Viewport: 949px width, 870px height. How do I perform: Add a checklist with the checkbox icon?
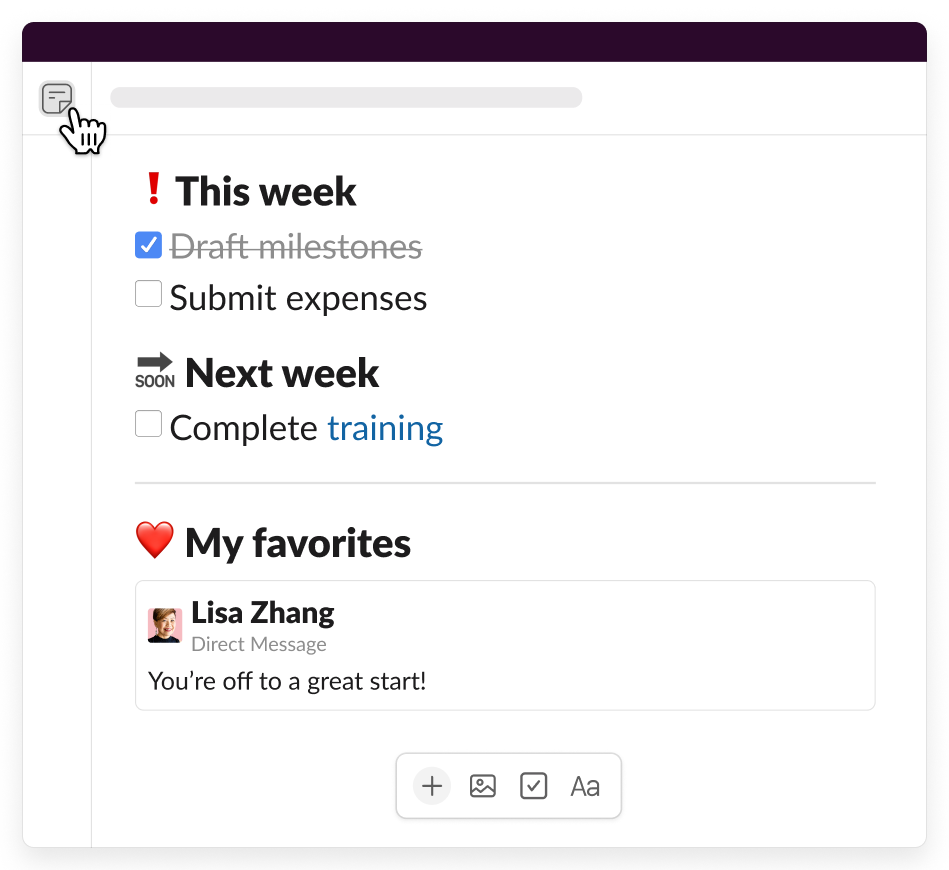(x=534, y=786)
